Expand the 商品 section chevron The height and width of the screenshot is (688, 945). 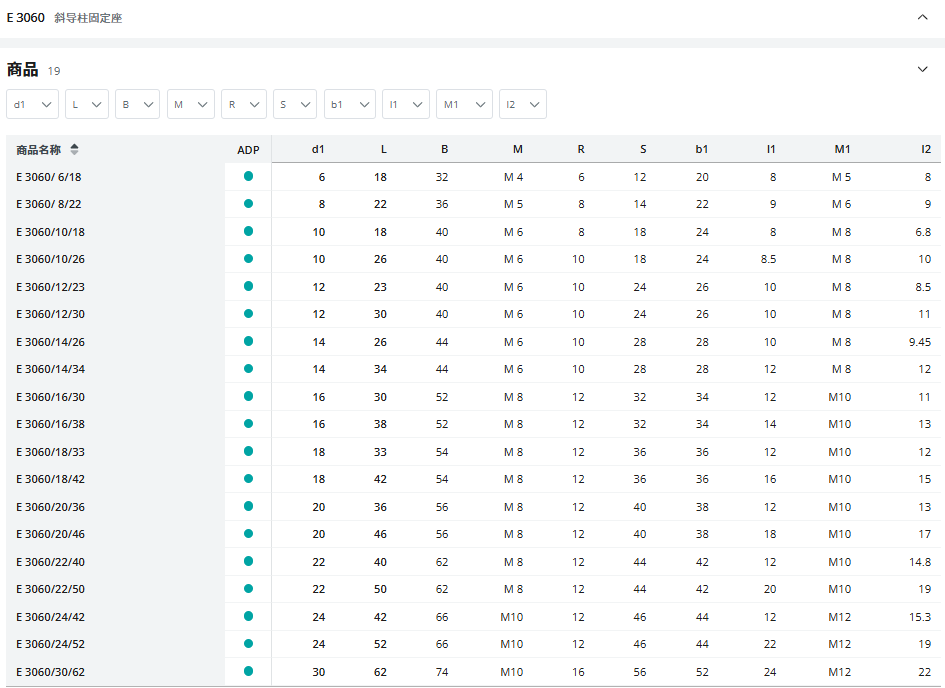[x=922, y=69]
